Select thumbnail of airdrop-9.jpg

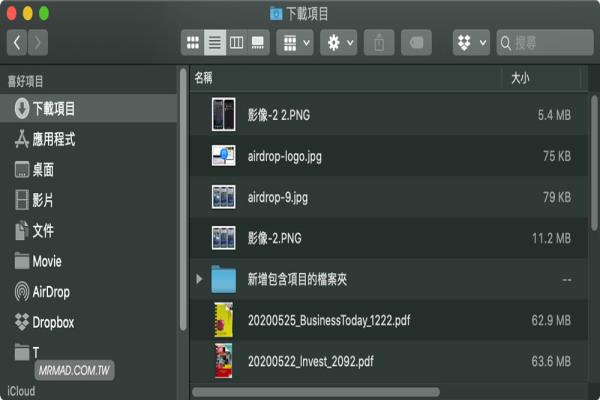click(x=223, y=197)
